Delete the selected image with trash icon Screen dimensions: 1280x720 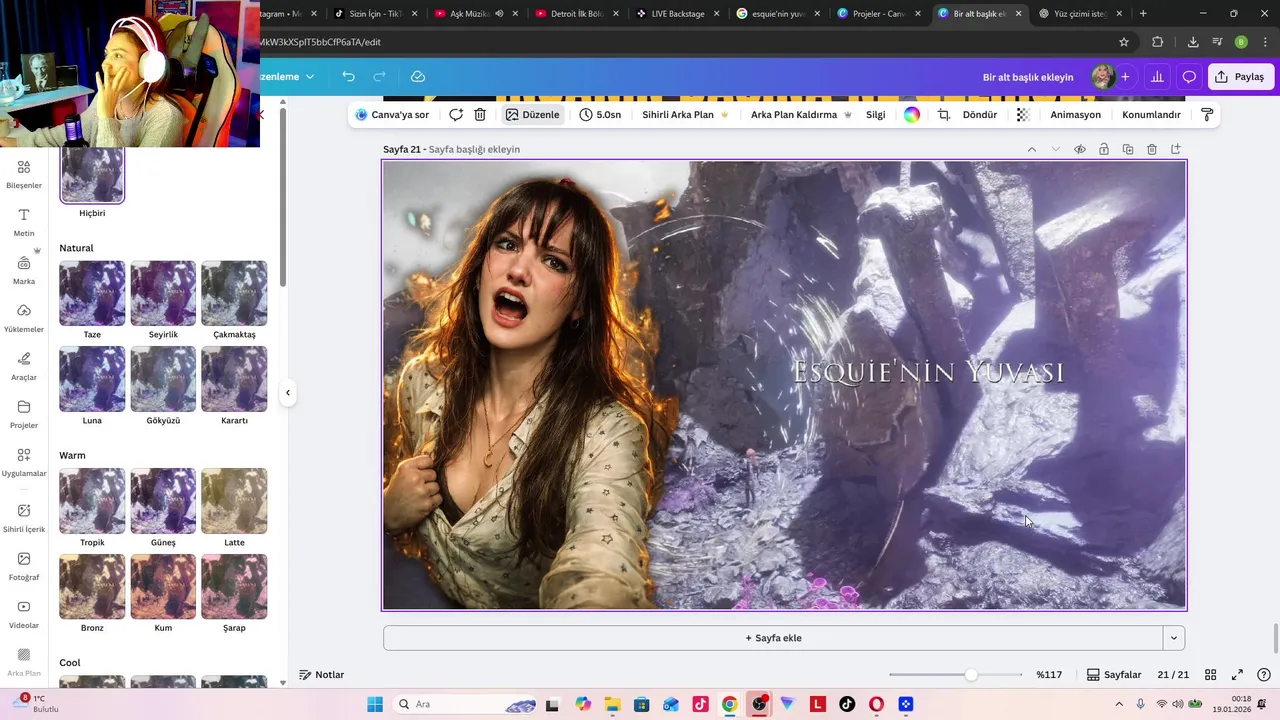coord(480,115)
